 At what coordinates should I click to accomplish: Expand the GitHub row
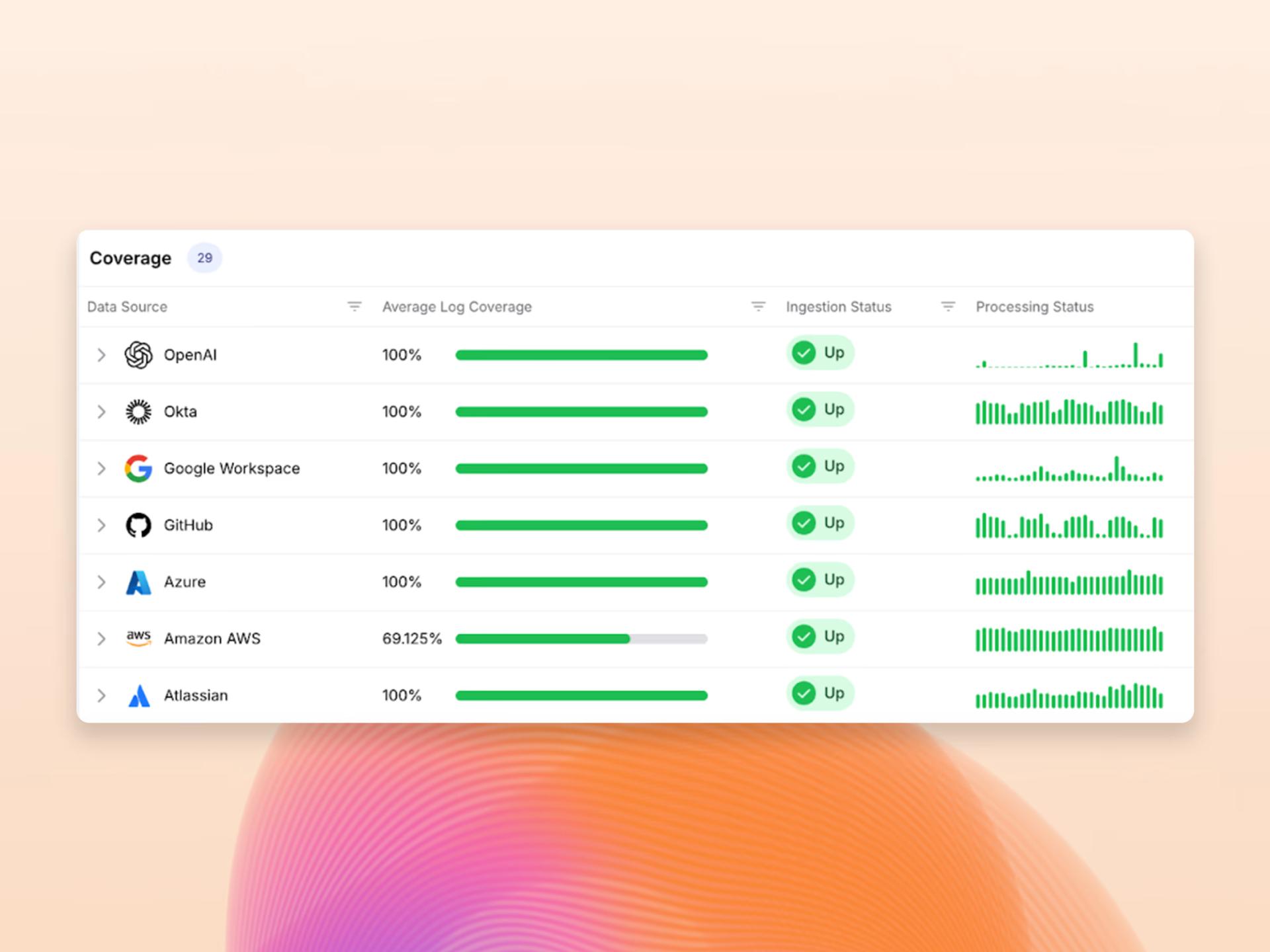101,526
